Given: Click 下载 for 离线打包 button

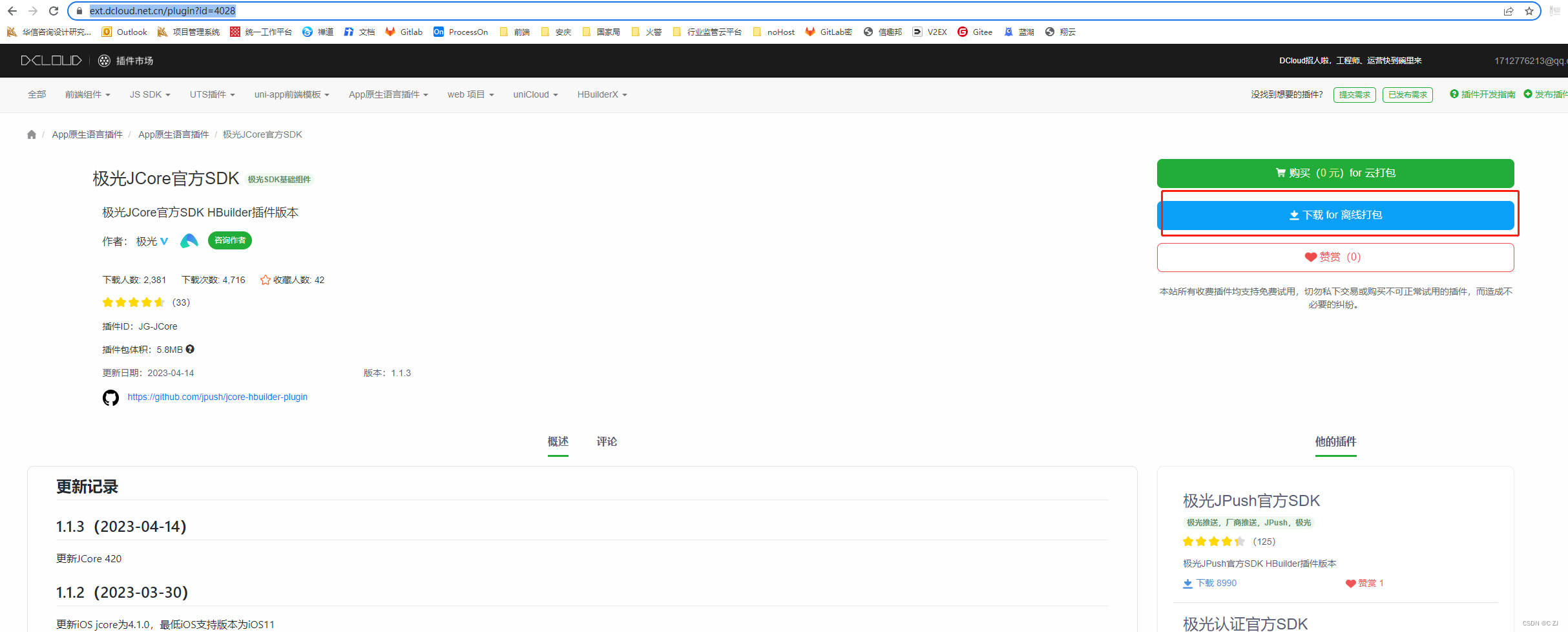Looking at the screenshot, I should coord(1335,215).
